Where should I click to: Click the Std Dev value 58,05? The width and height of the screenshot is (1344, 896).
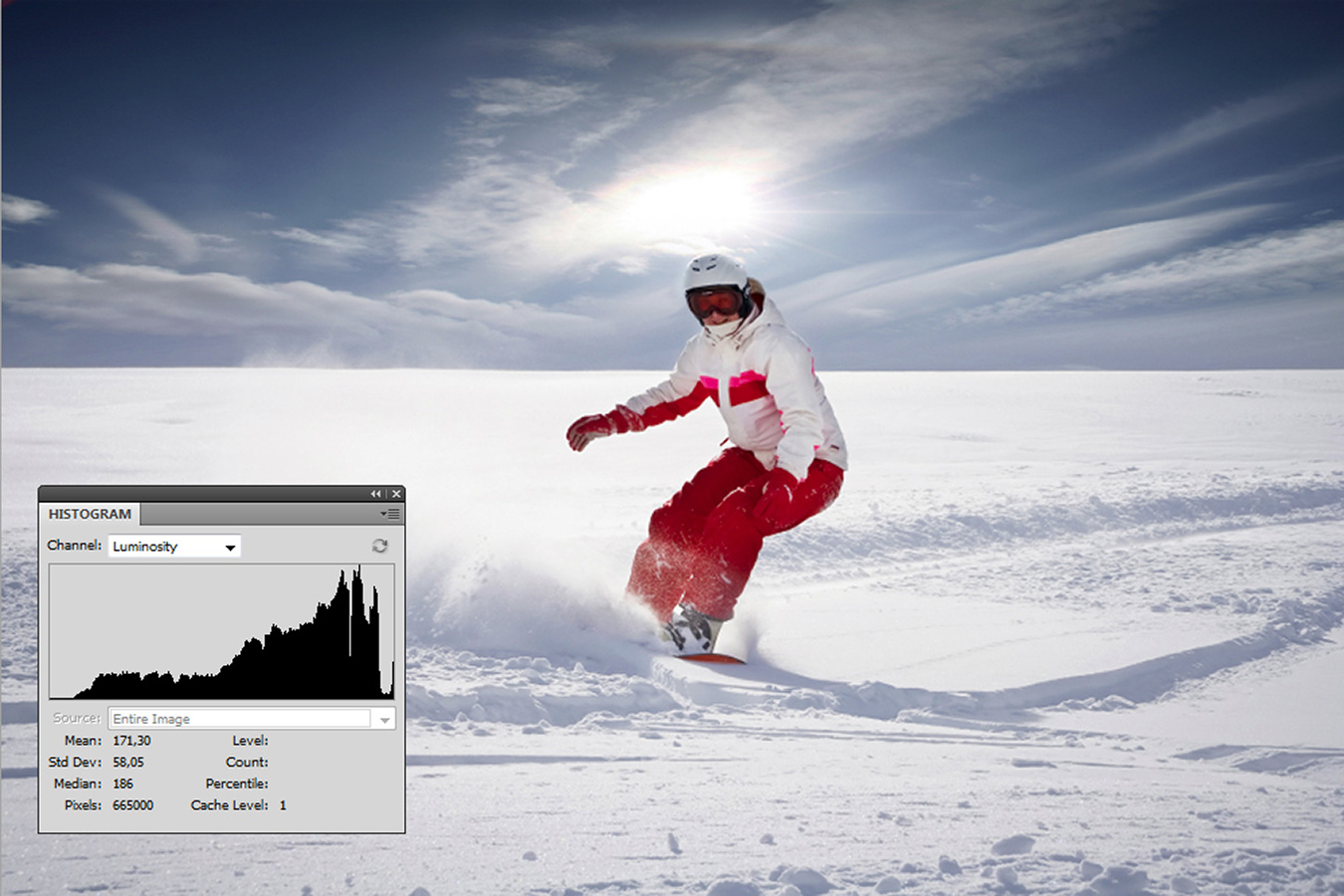point(128,763)
